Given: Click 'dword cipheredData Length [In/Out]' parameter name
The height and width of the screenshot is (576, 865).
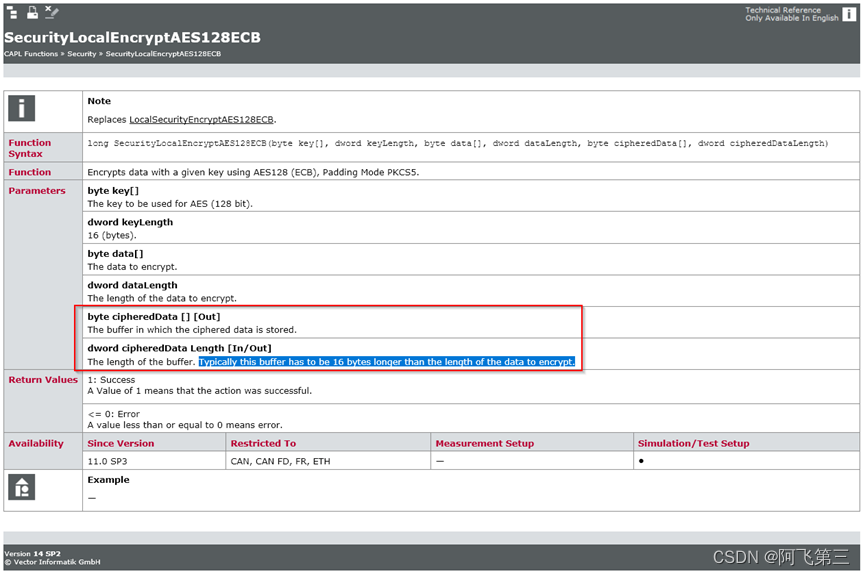Looking at the screenshot, I should pyautogui.click(x=179, y=348).
